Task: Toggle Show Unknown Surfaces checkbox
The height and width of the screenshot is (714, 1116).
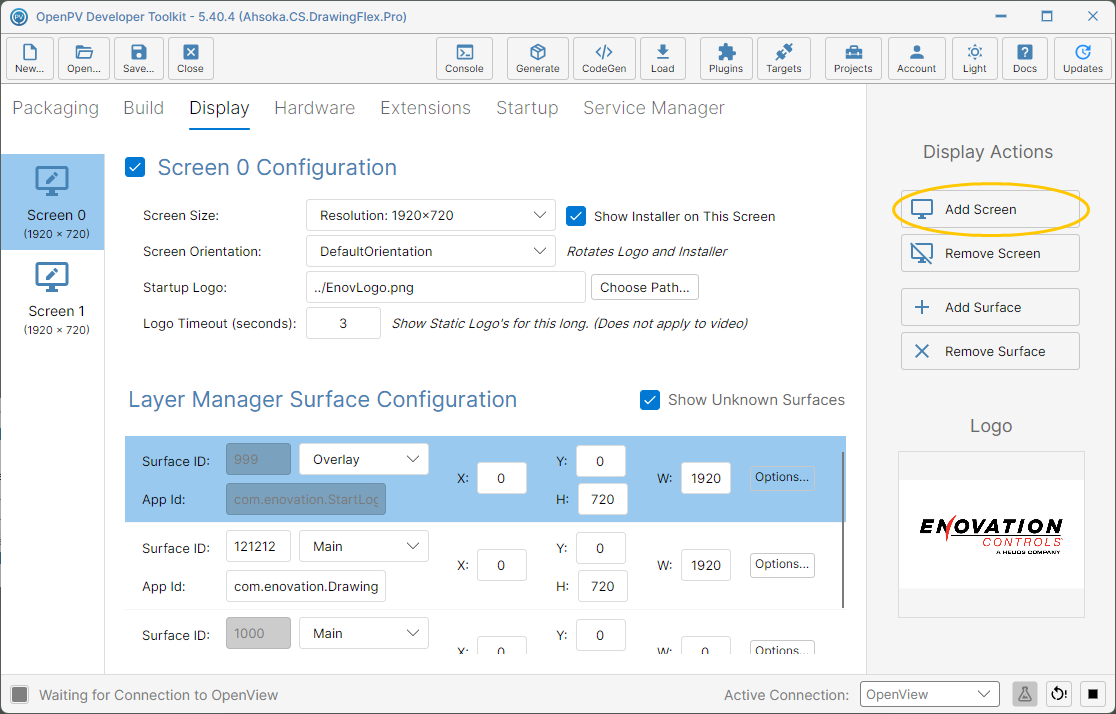Action: (650, 400)
